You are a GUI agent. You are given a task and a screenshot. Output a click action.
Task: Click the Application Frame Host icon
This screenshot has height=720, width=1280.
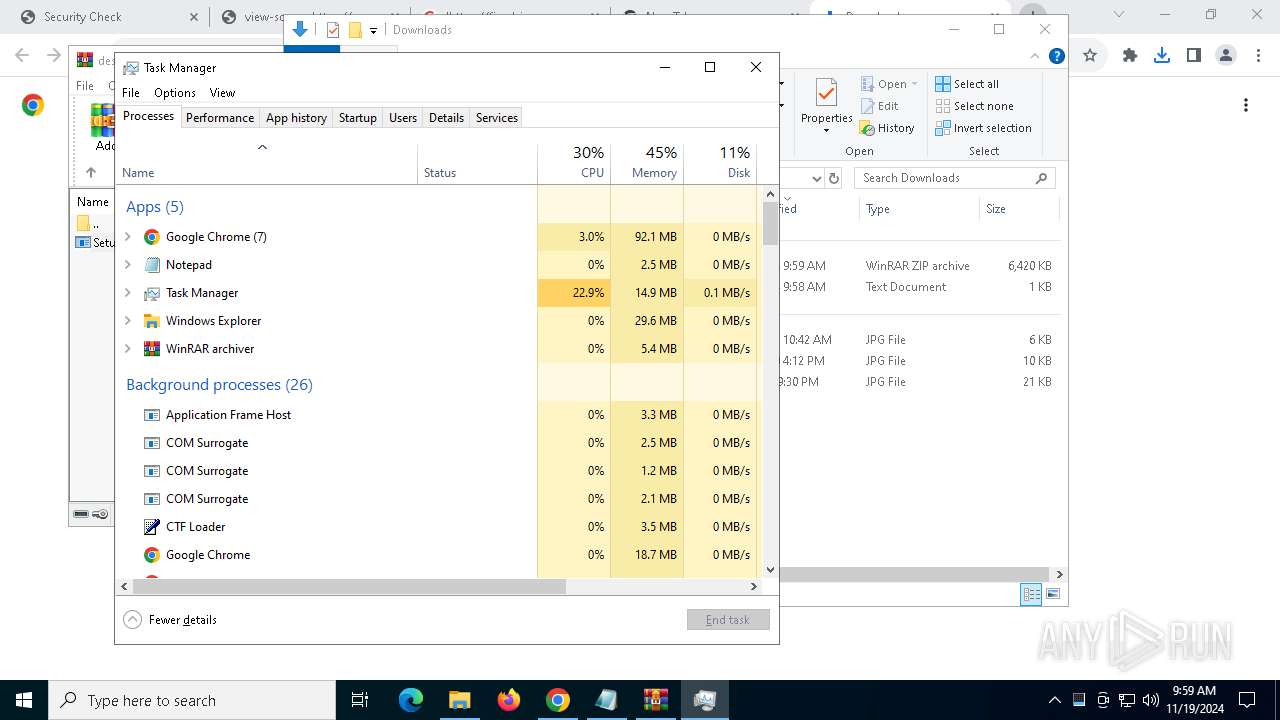pyautogui.click(x=152, y=415)
